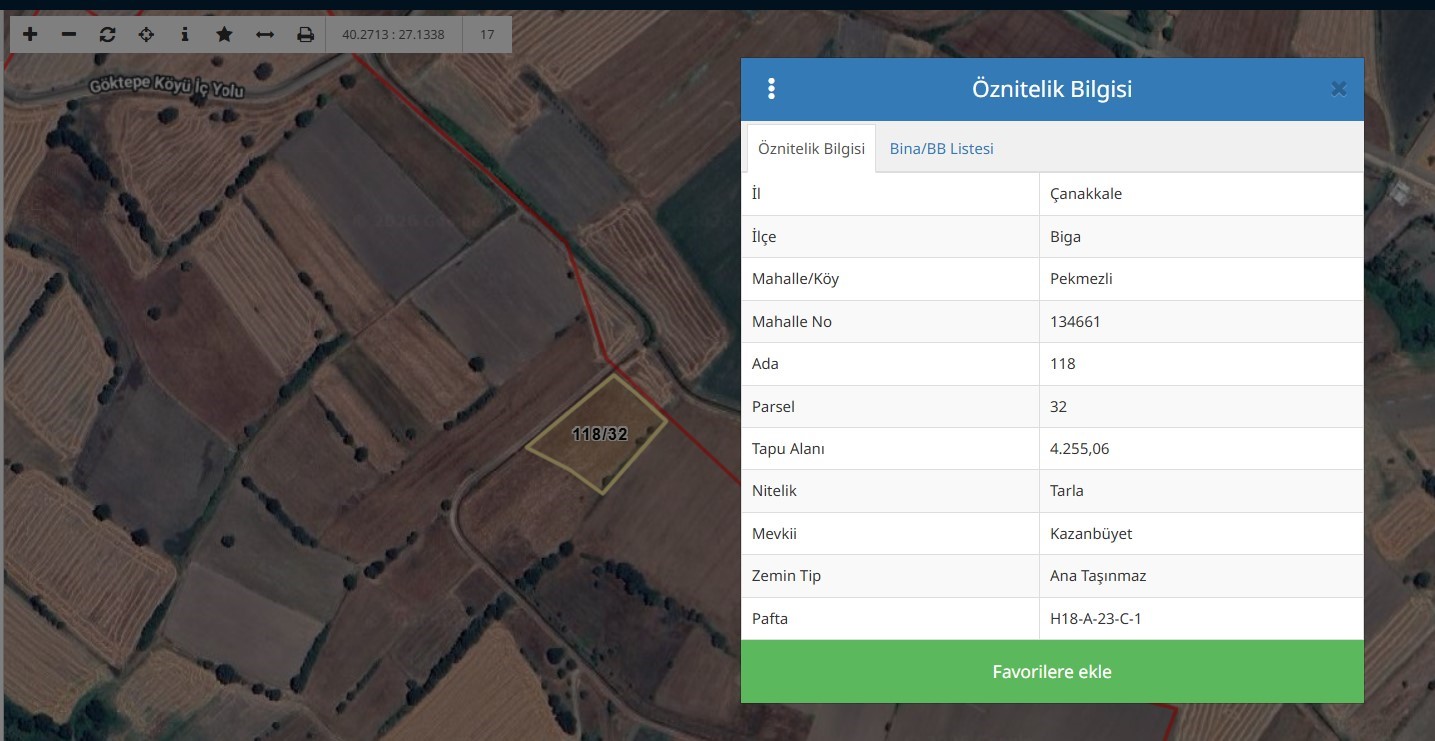Viewport: 1435px width, 741px height.
Task: Zoom in with the plus icon
Action: coord(30,34)
